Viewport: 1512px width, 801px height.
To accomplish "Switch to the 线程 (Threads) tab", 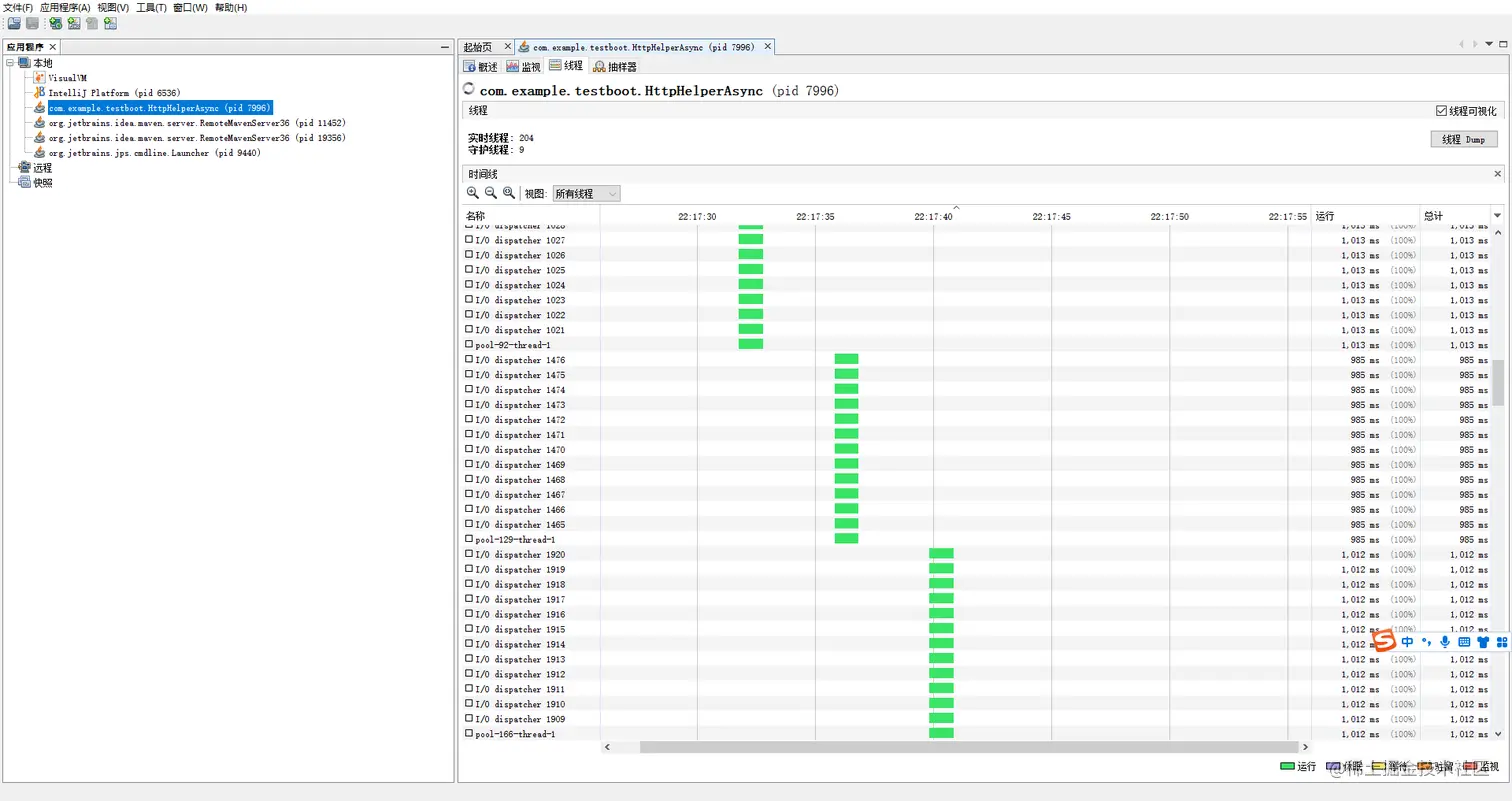I will tap(566, 66).
